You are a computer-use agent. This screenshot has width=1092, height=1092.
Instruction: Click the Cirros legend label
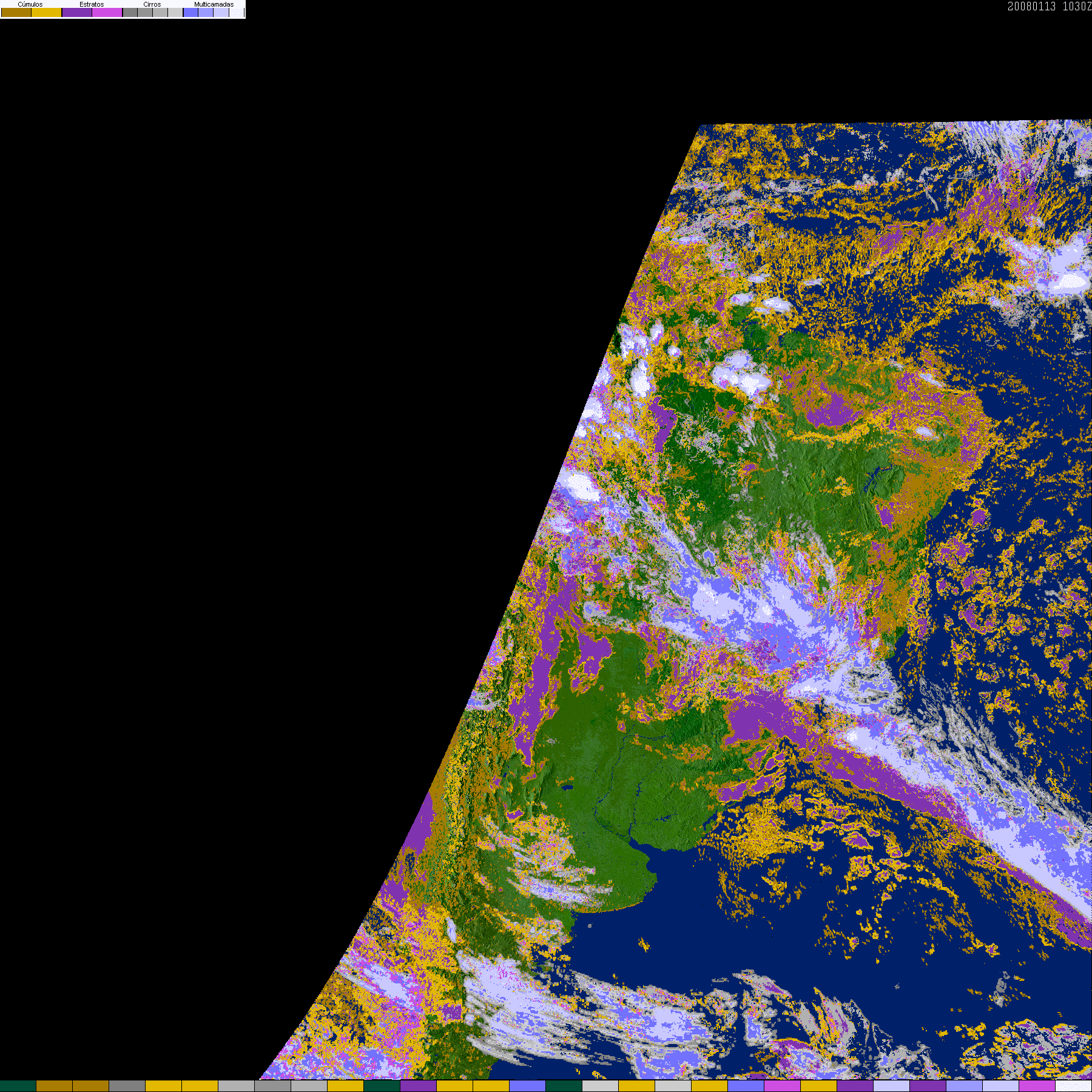tap(152, 4)
